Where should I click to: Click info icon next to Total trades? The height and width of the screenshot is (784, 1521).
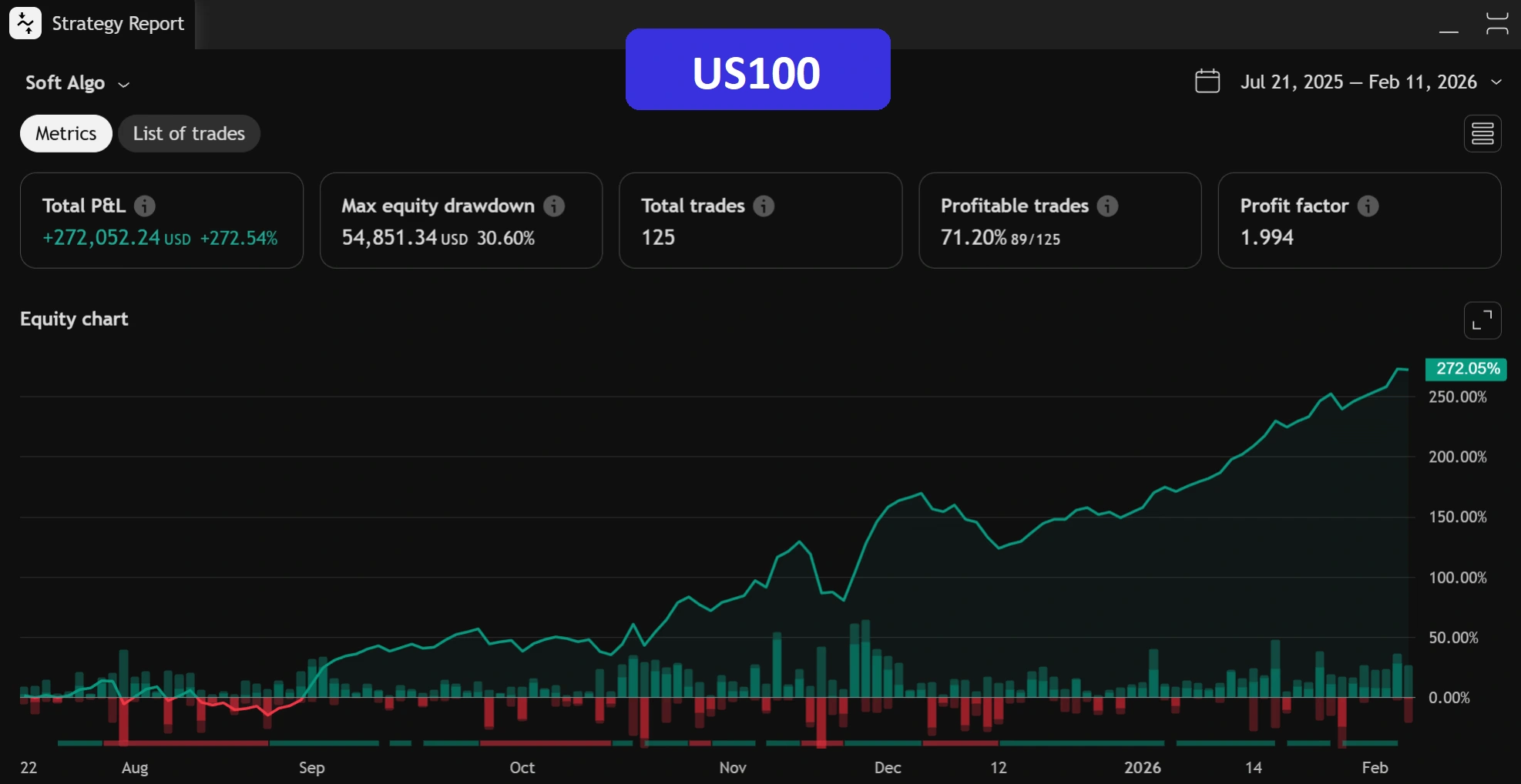click(764, 206)
